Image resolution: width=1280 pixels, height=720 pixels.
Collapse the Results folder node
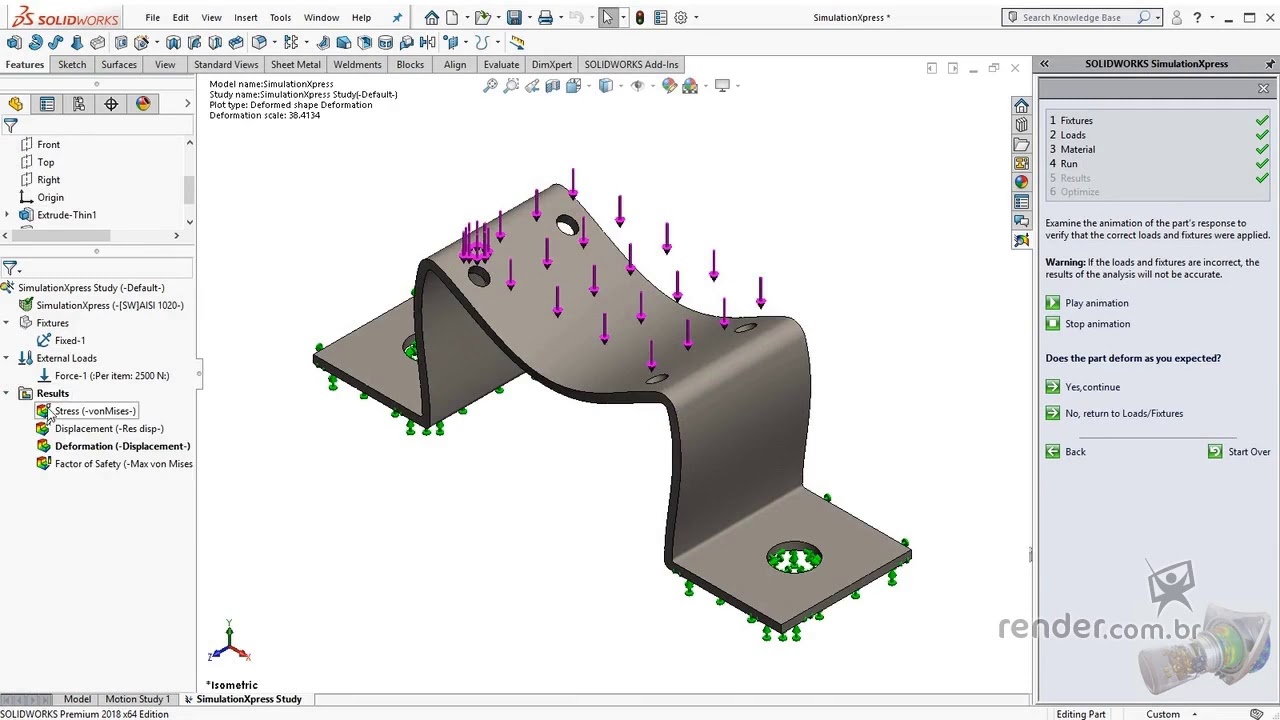click(x=7, y=393)
